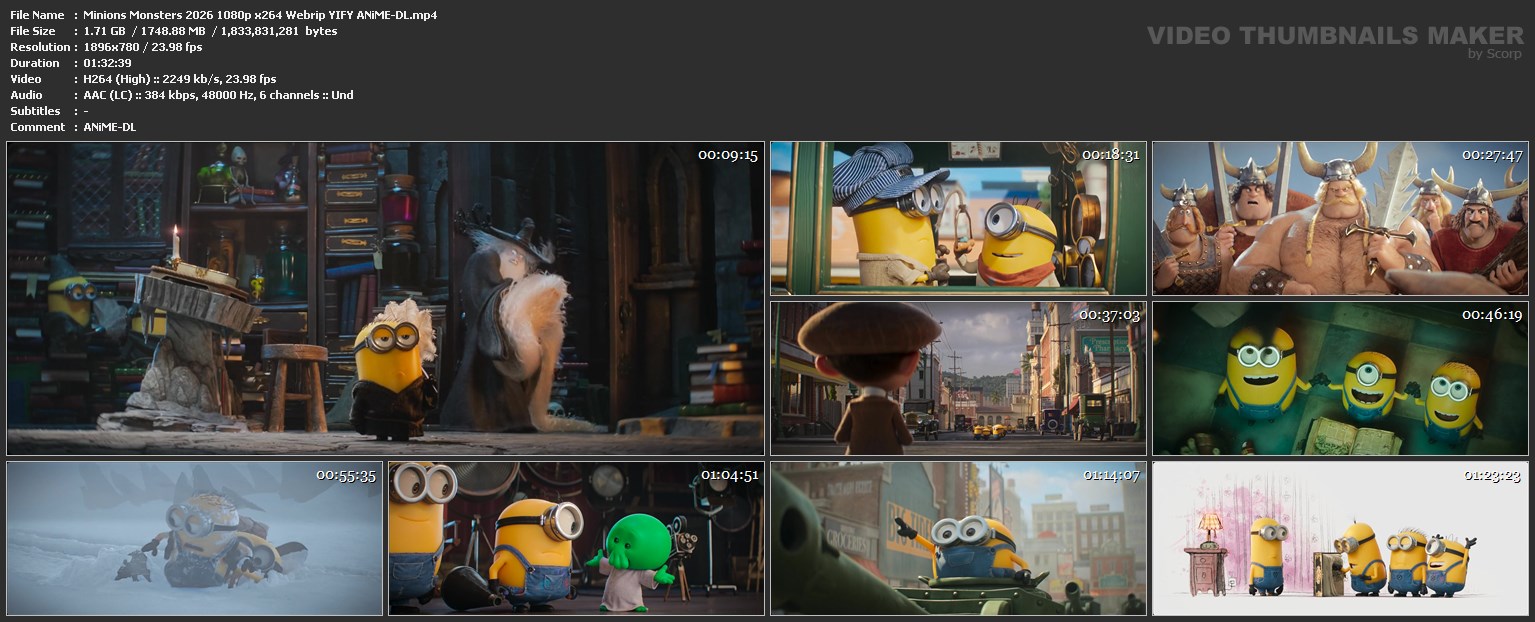Viewport: 1535px width, 622px height.
Task: Click the 'Audio' label
Action: (x=26, y=95)
